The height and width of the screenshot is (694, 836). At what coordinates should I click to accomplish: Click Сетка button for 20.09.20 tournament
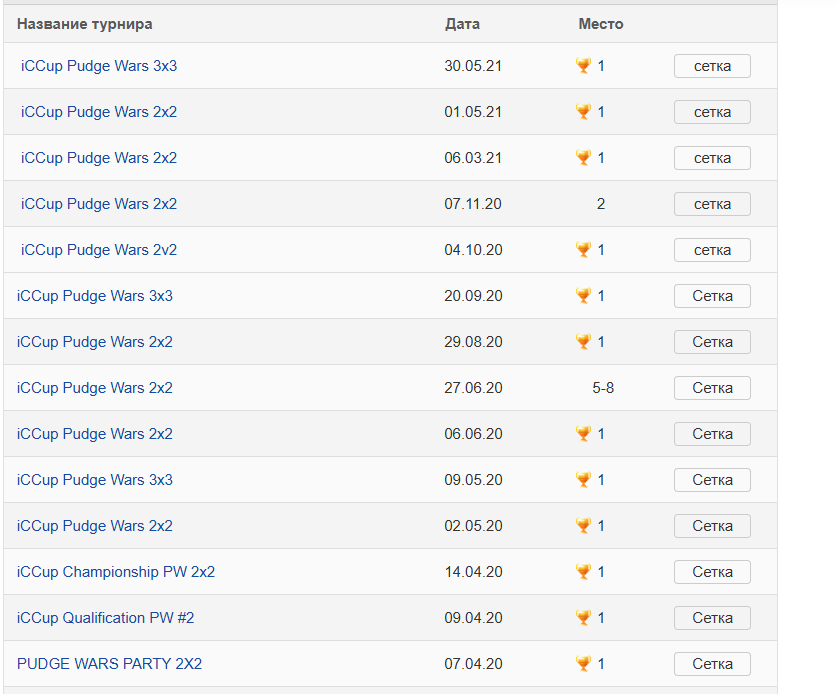tap(712, 296)
